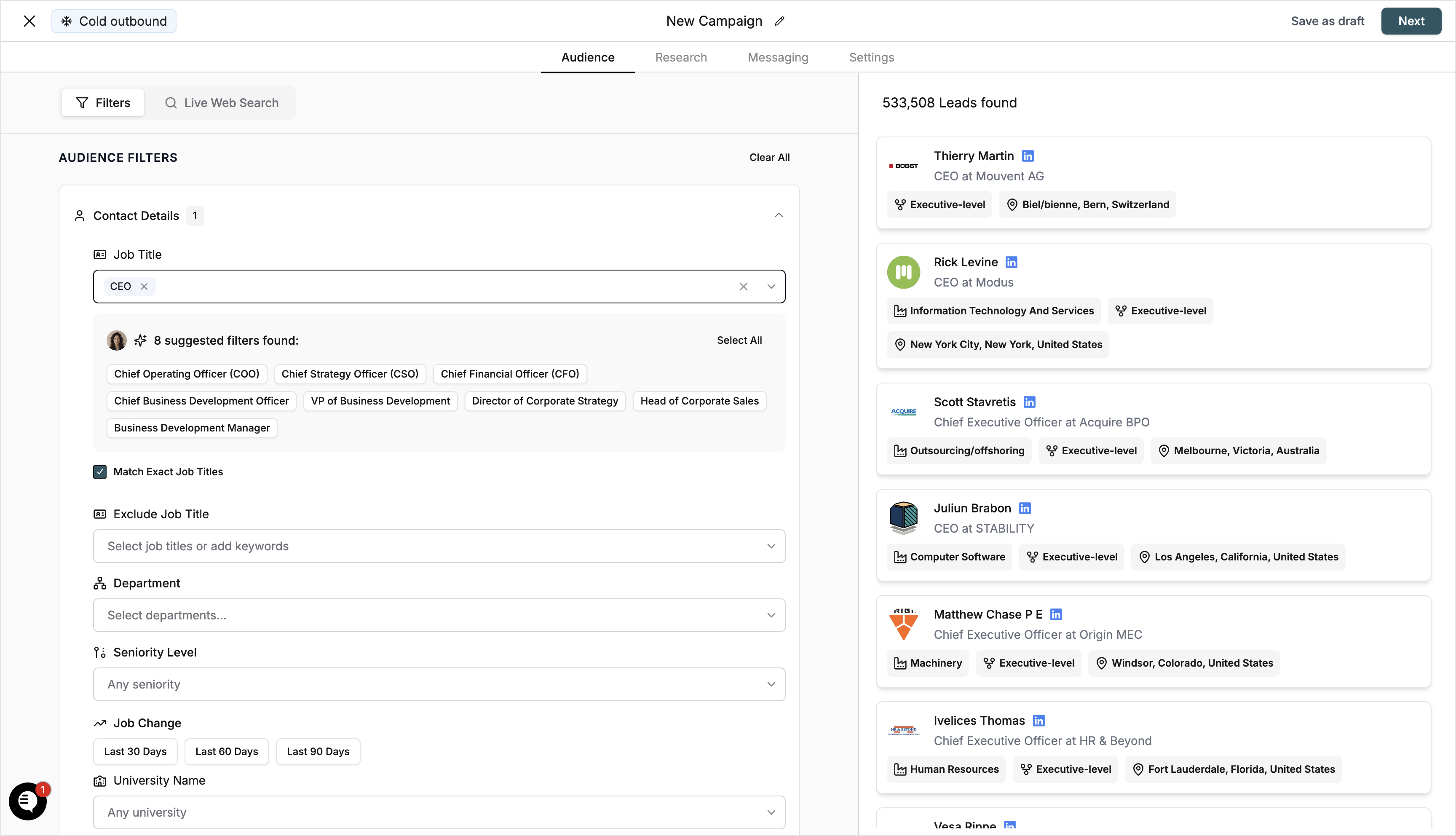Open the Any seniority dropdown
Image resolution: width=1456 pixels, height=836 pixels.
439,684
